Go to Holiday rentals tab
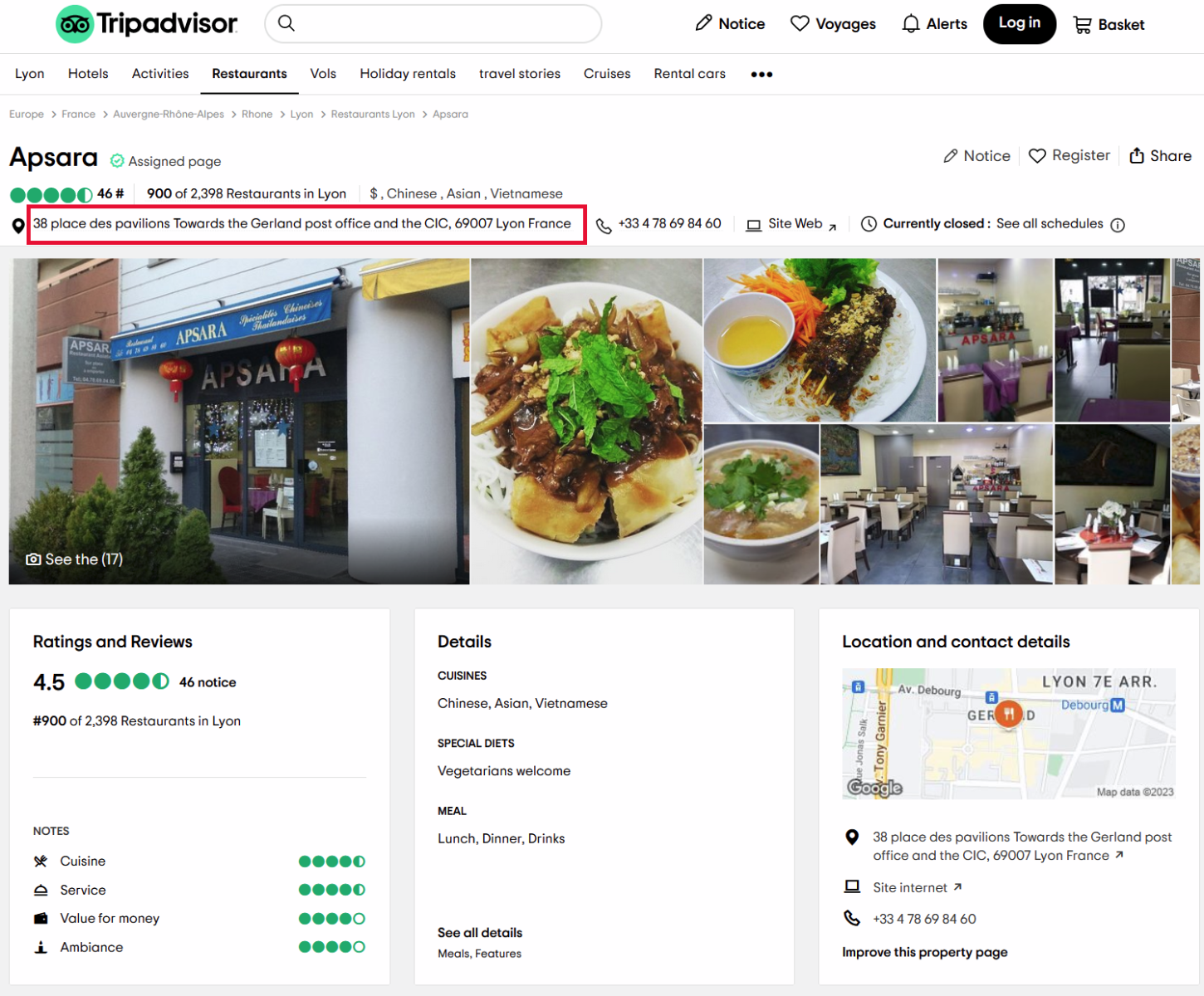 pos(408,74)
